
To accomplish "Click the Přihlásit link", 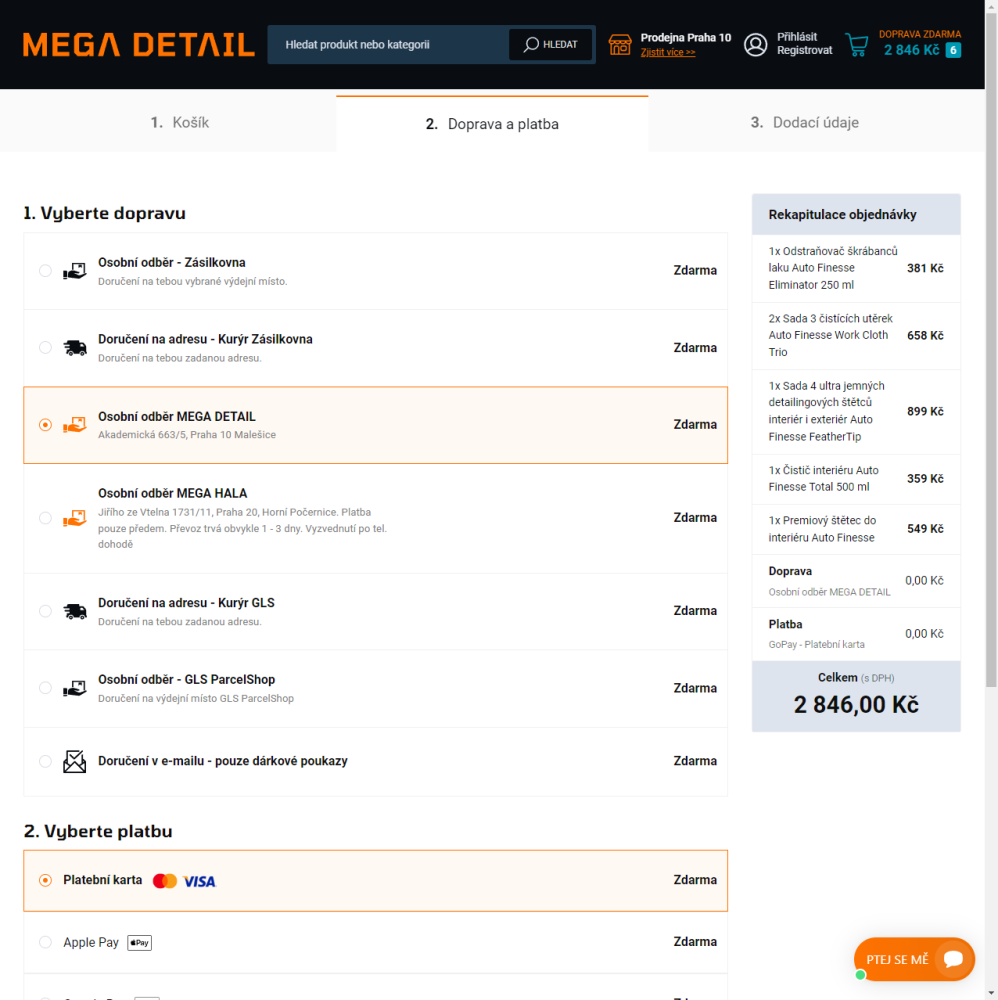I will pyautogui.click(x=796, y=37).
